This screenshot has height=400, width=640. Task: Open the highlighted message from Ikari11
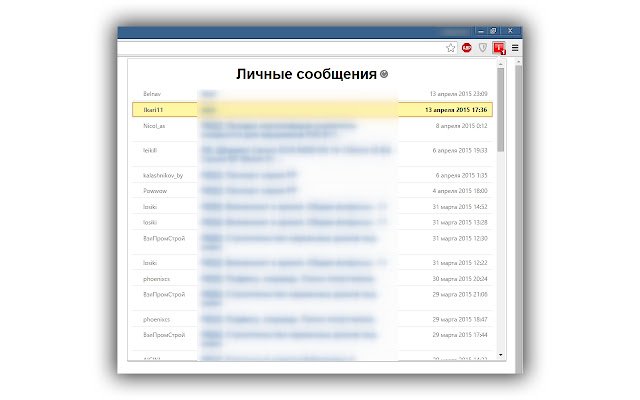[312, 110]
